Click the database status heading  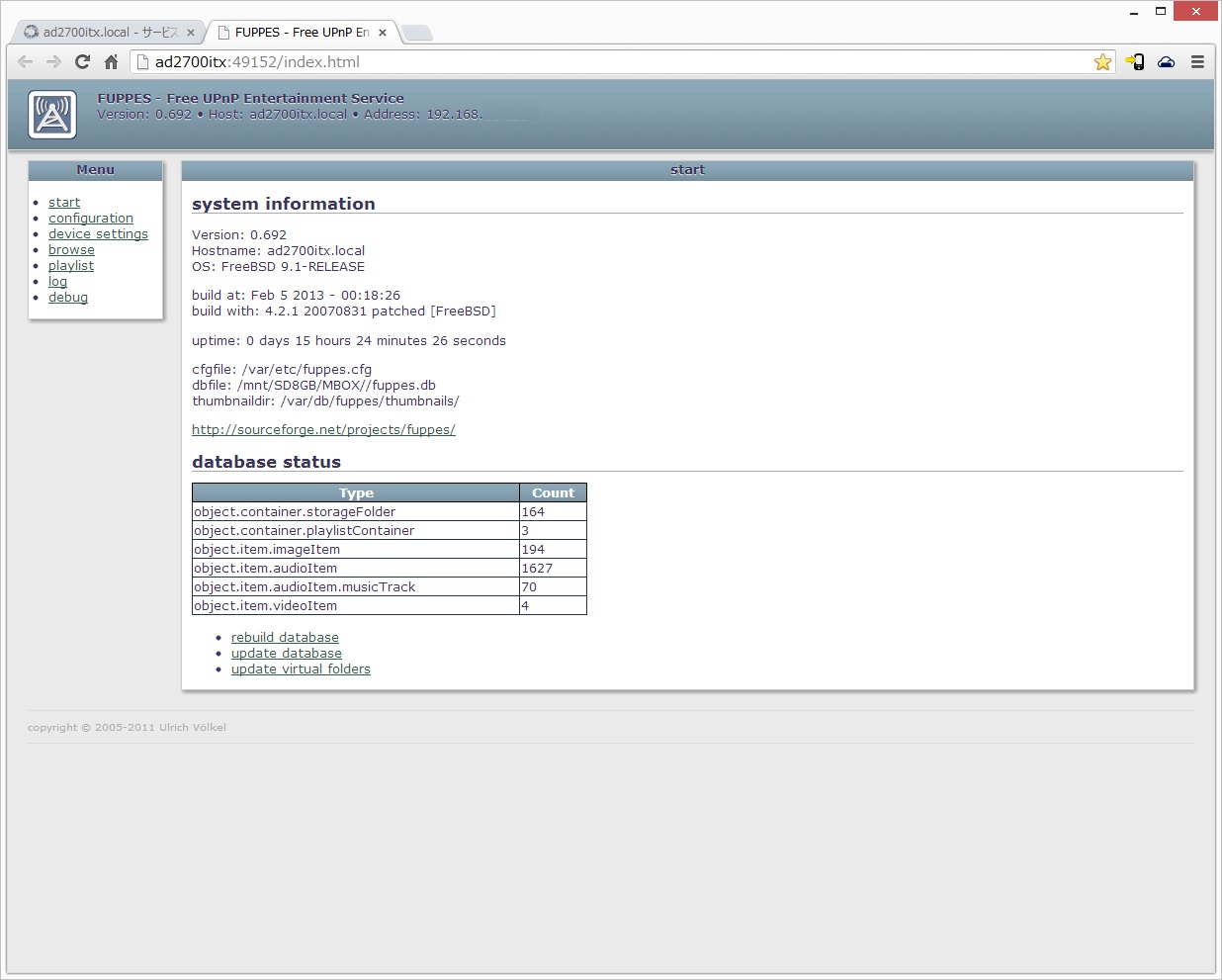[266, 462]
